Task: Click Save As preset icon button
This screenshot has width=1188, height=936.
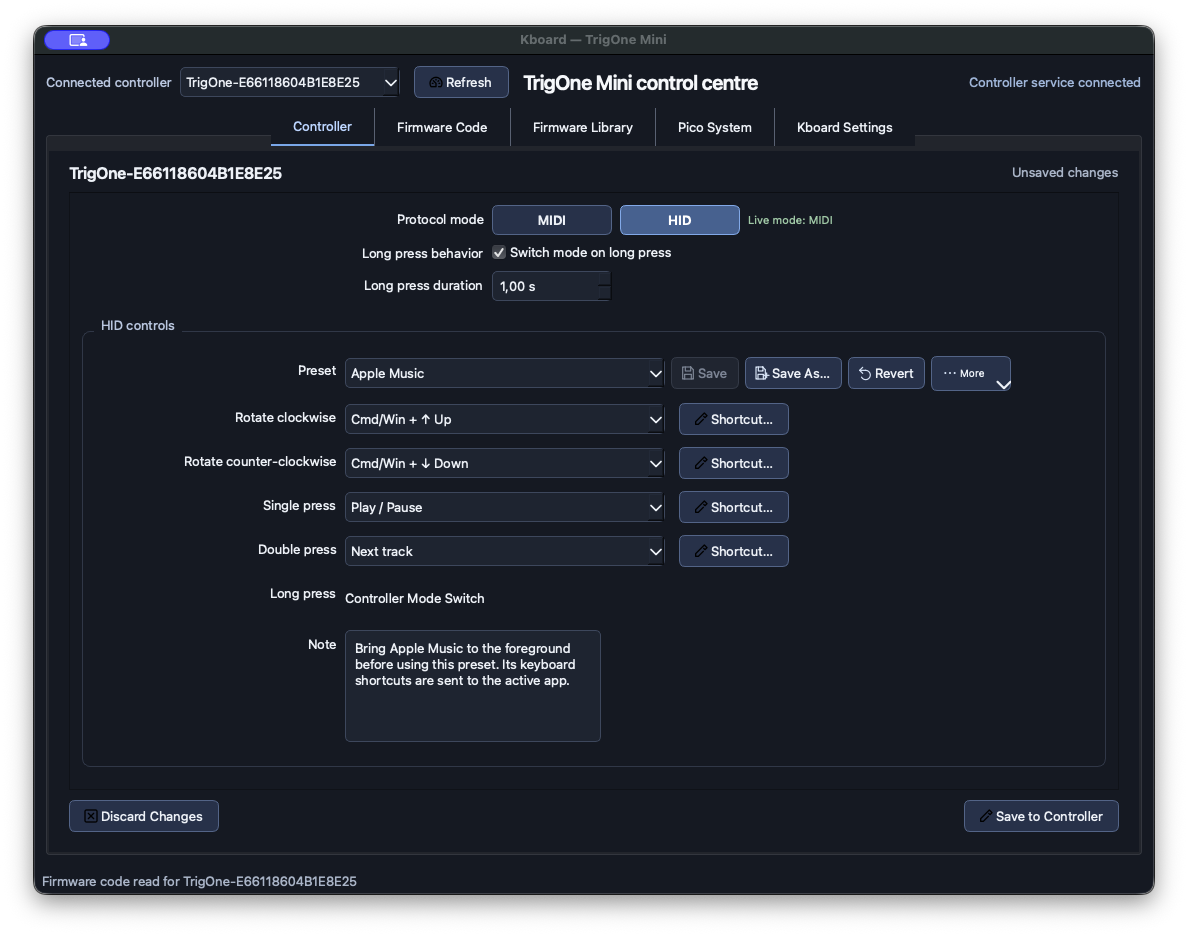Action: coord(793,374)
